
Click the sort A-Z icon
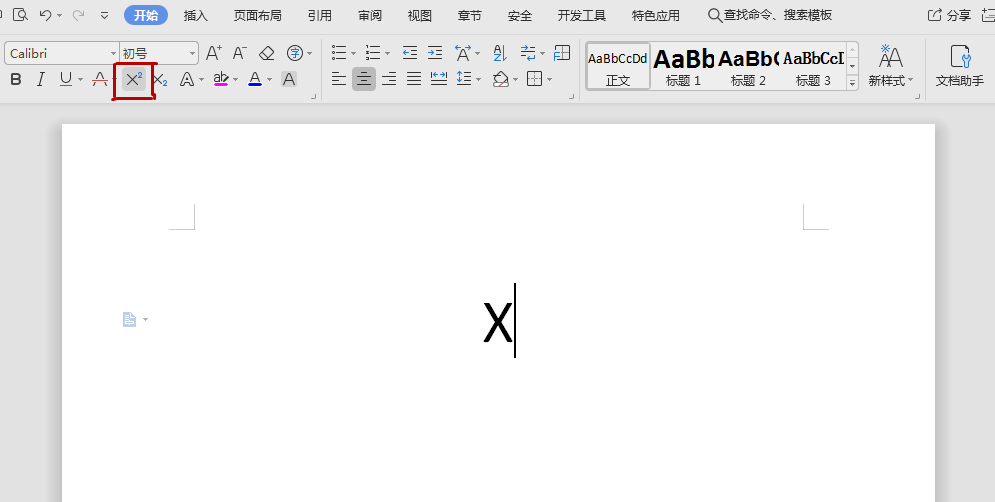[500, 53]
